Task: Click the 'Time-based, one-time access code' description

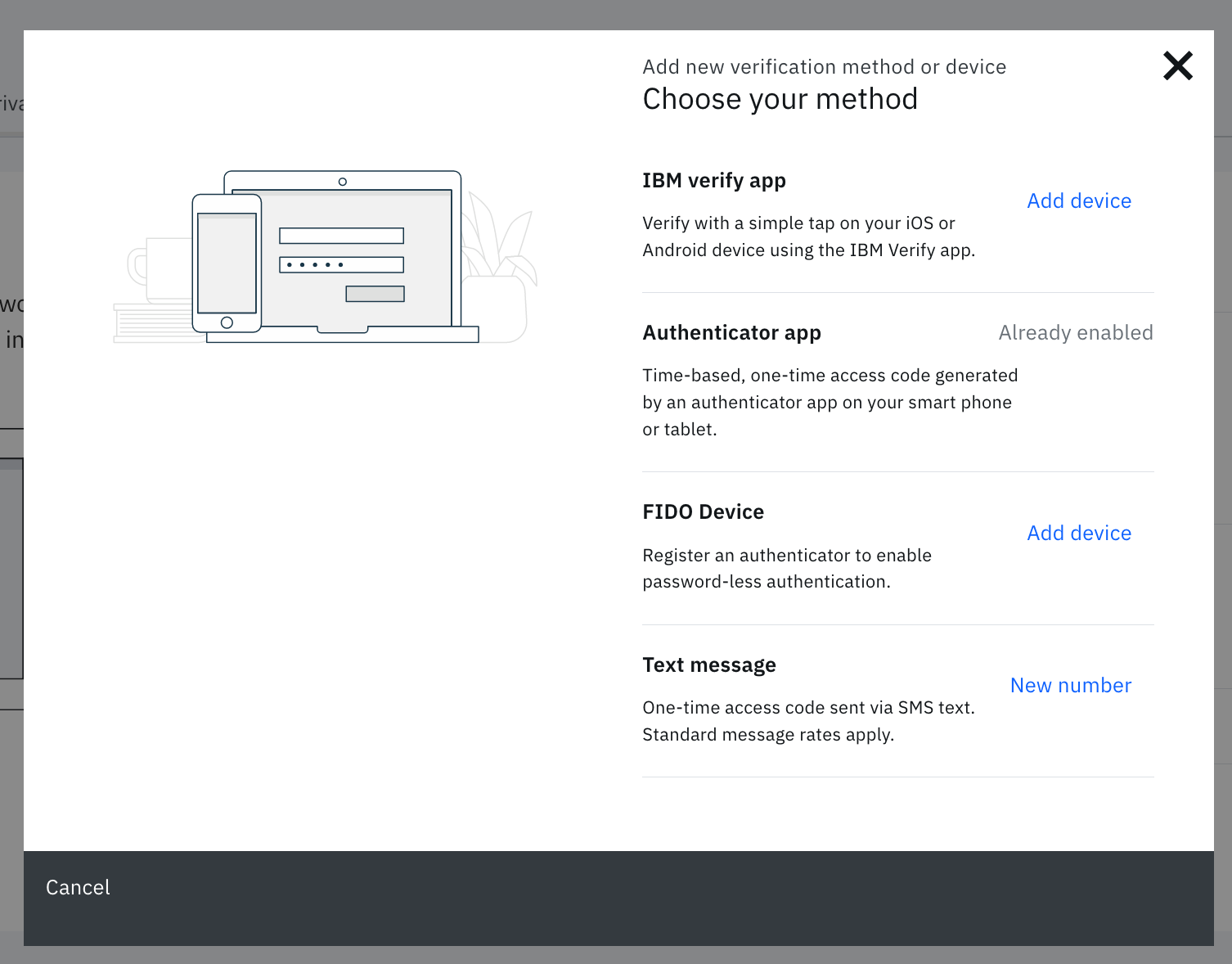Action: click(x=830, y=402)
